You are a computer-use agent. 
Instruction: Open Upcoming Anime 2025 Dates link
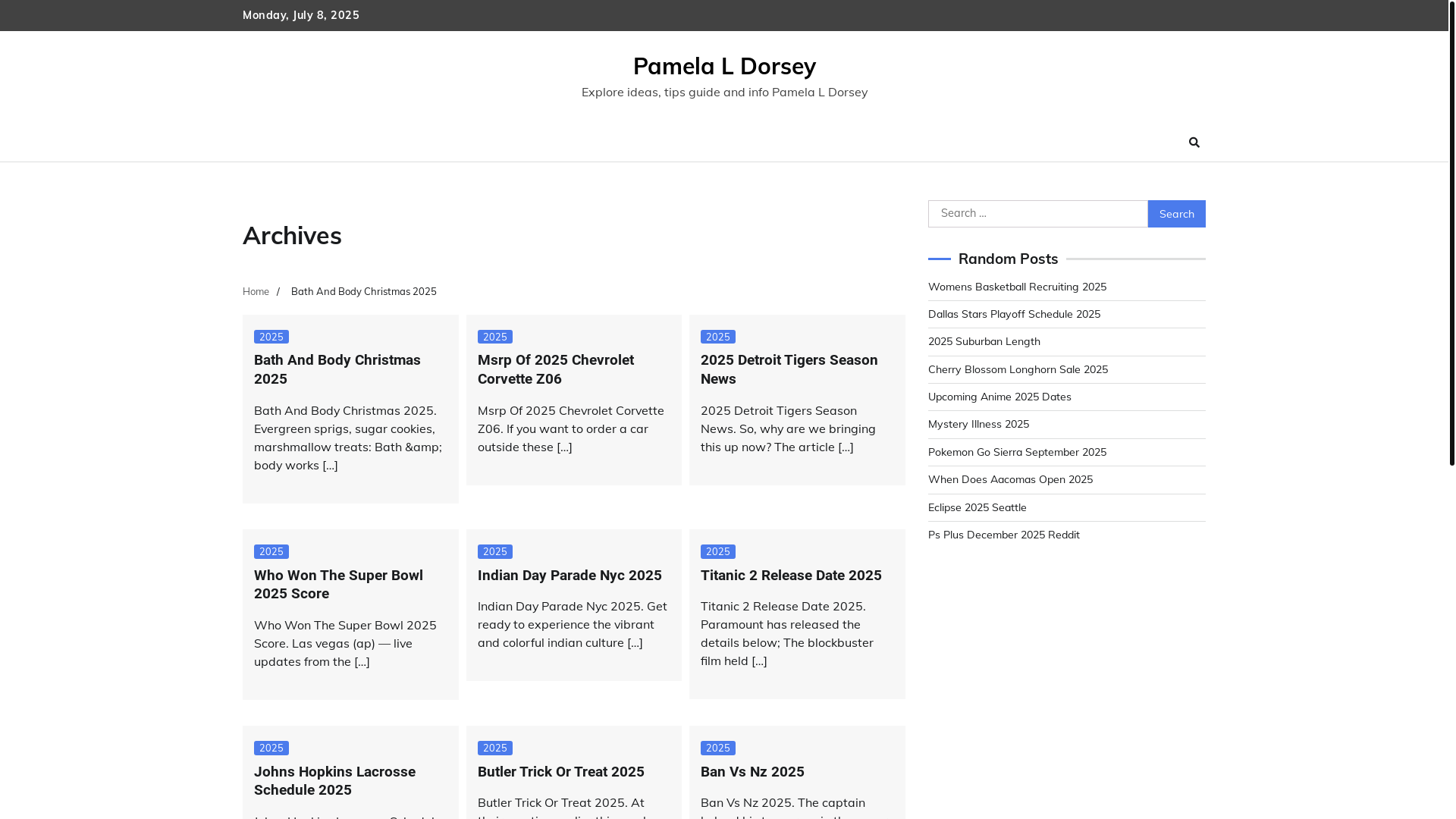click(x=999, y=397)
